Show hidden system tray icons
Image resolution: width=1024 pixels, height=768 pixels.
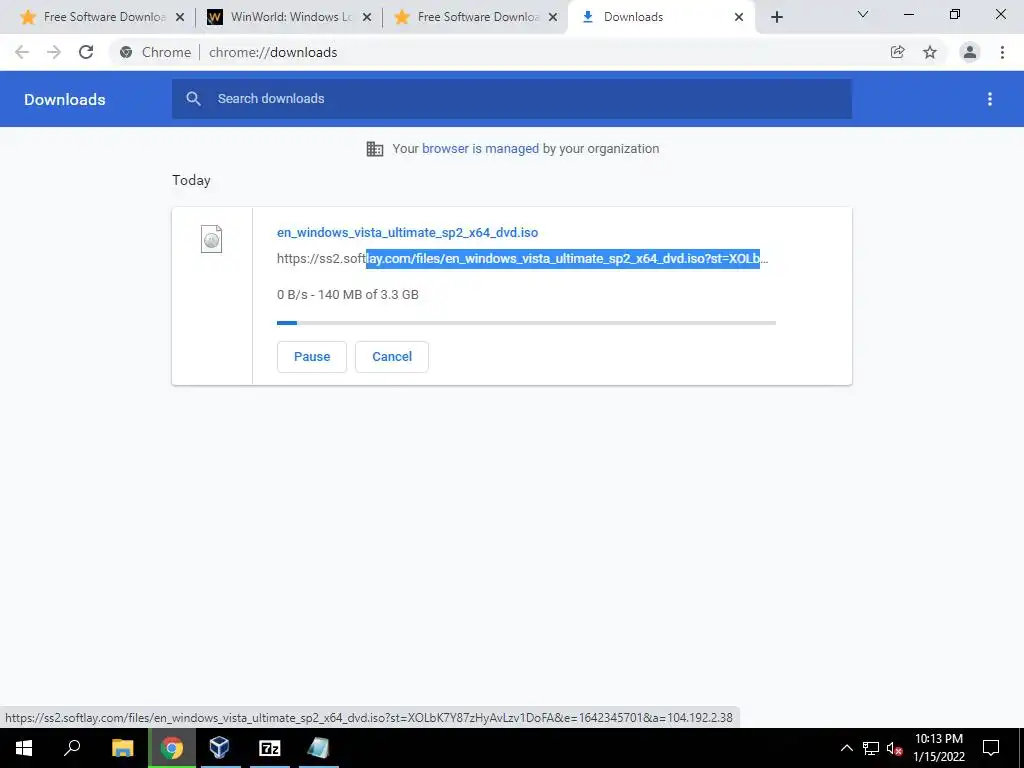coord(846,748)
